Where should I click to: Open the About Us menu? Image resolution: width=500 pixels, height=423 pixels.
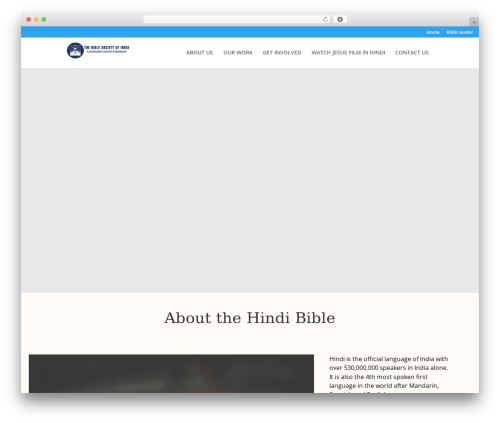pos(199,53)
